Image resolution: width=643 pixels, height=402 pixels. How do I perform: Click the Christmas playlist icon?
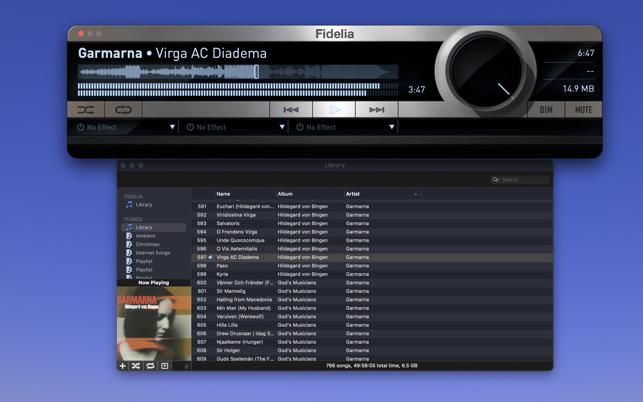point(129,244)
